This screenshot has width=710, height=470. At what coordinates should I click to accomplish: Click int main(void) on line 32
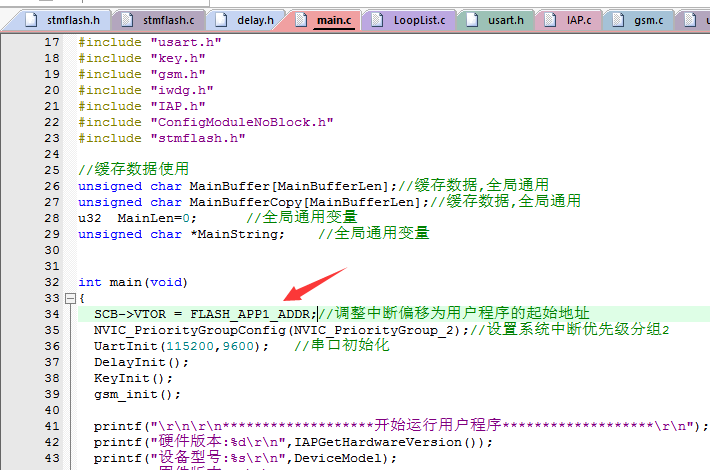pyautogui.click(x=133, y=282)
